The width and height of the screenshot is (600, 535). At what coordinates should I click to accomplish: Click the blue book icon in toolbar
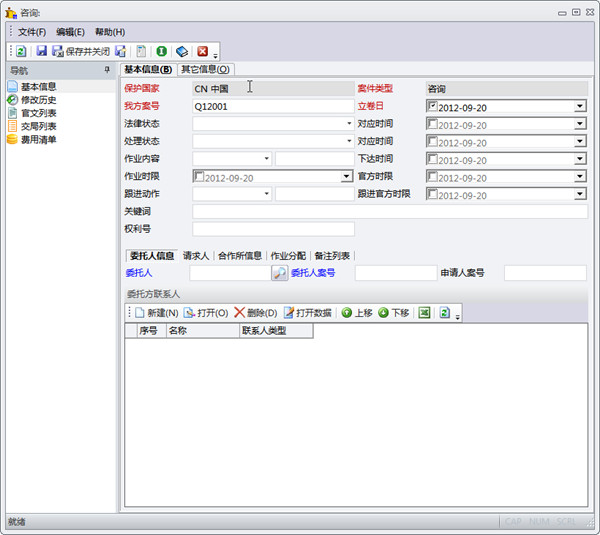182,51
